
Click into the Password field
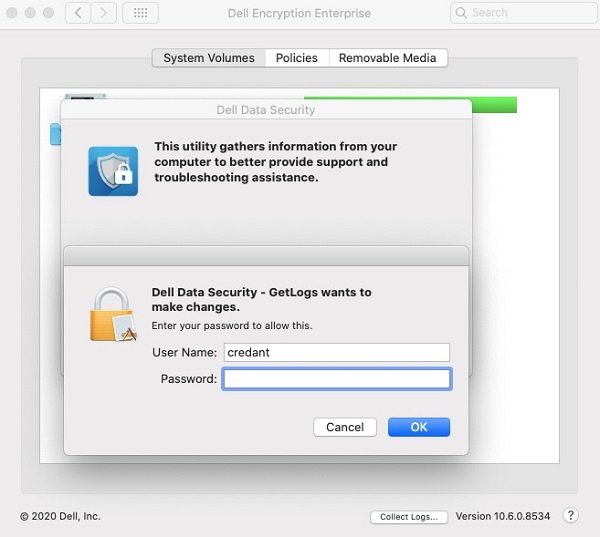click(x=337, y=379)
